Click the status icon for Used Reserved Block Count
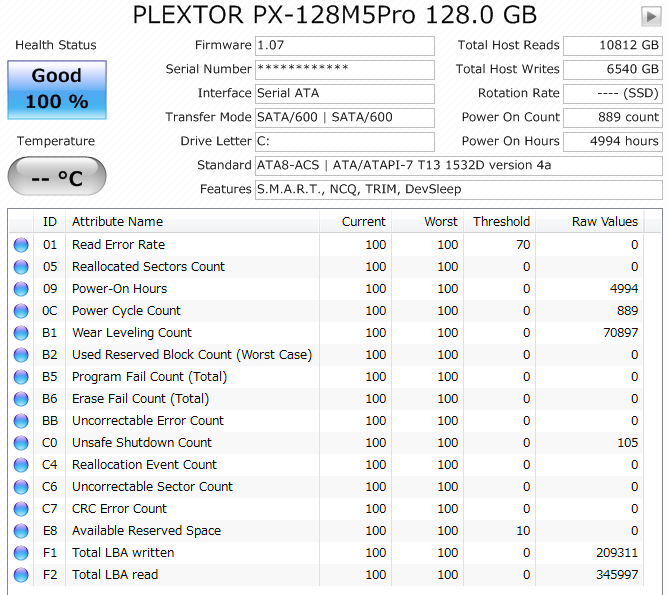Viewport: 669px width, 595px height. [21, 355]
